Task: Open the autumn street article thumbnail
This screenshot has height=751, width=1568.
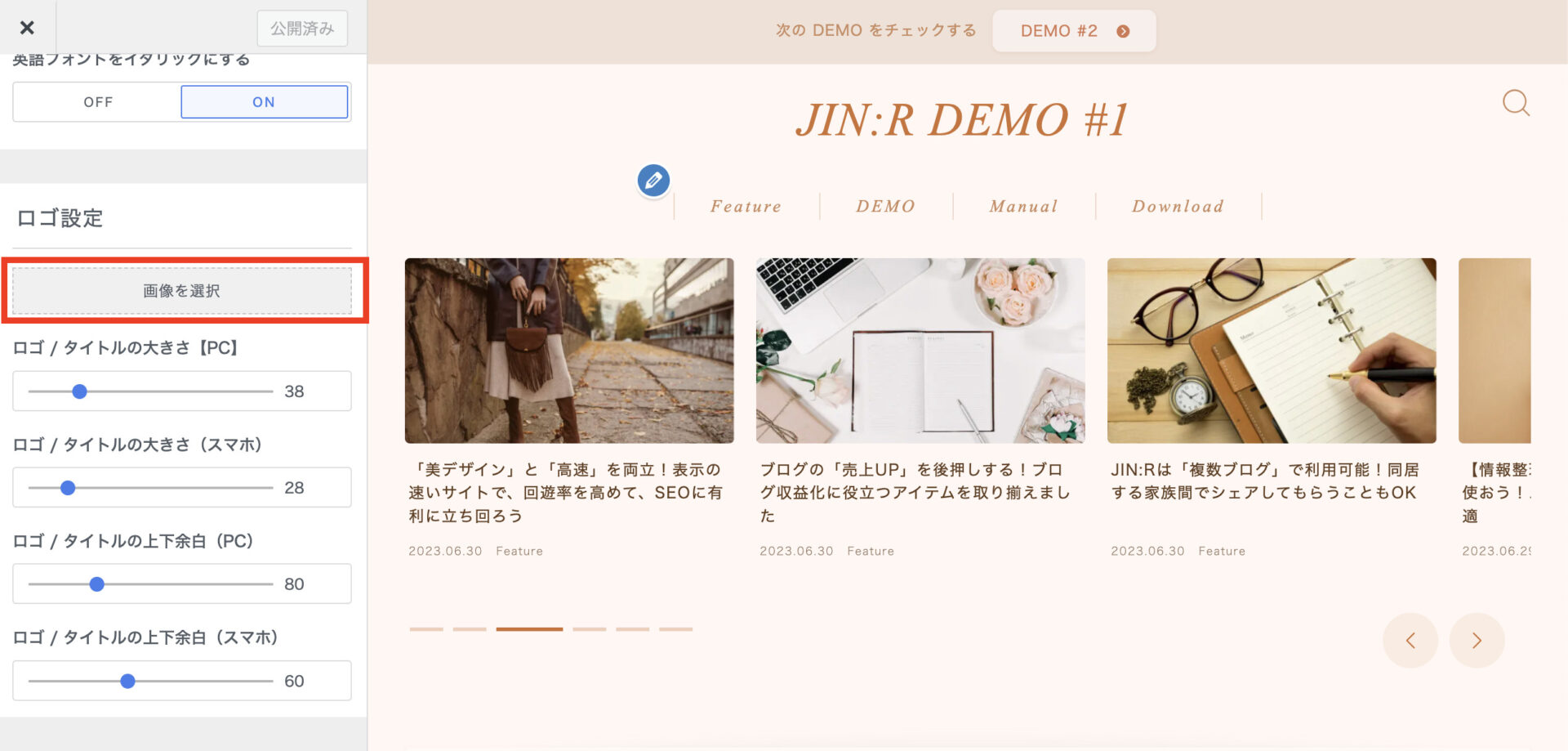Action: (x=569, y=351)
